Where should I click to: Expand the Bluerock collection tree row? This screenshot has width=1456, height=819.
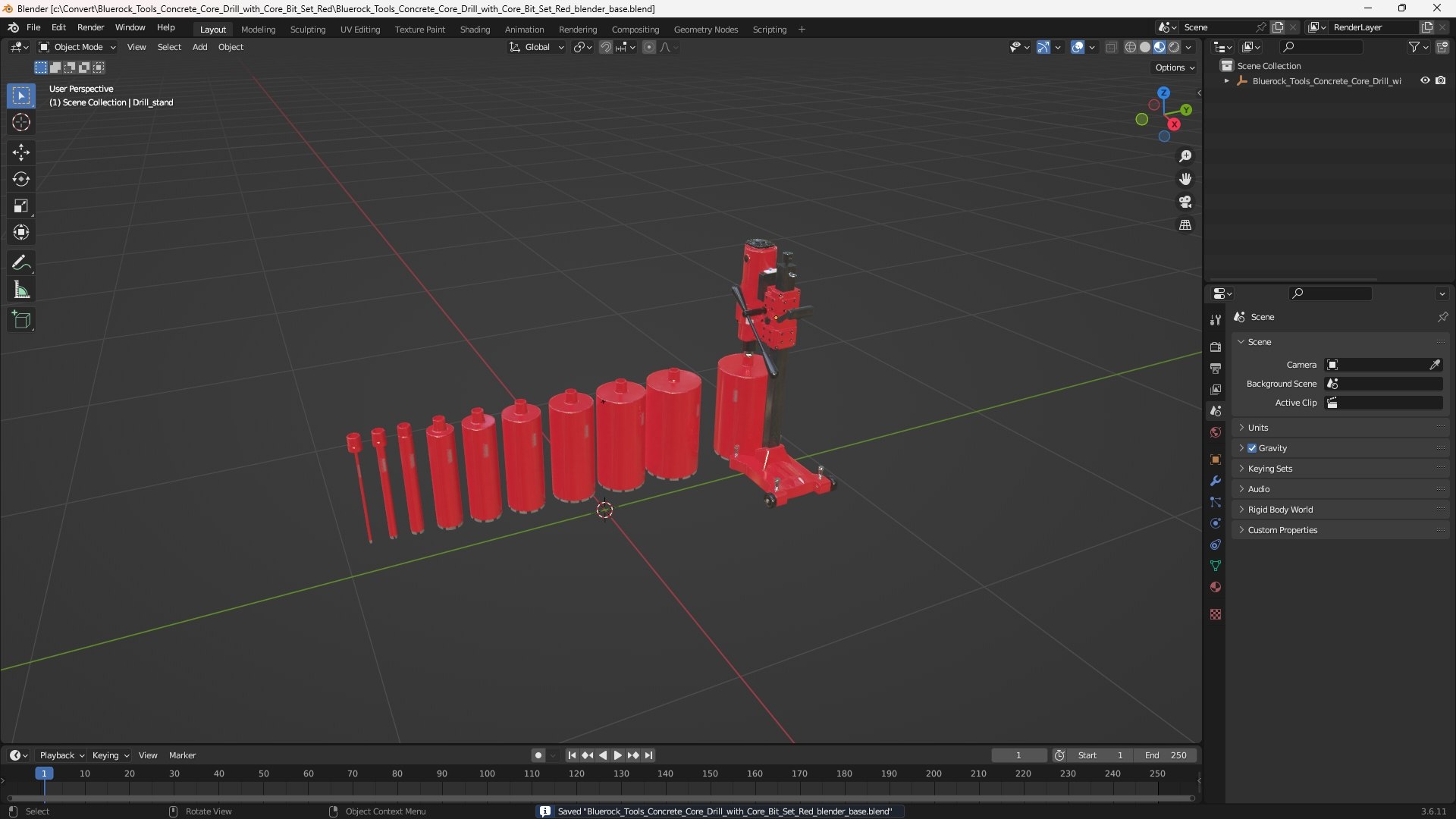tap(1227, 80)
